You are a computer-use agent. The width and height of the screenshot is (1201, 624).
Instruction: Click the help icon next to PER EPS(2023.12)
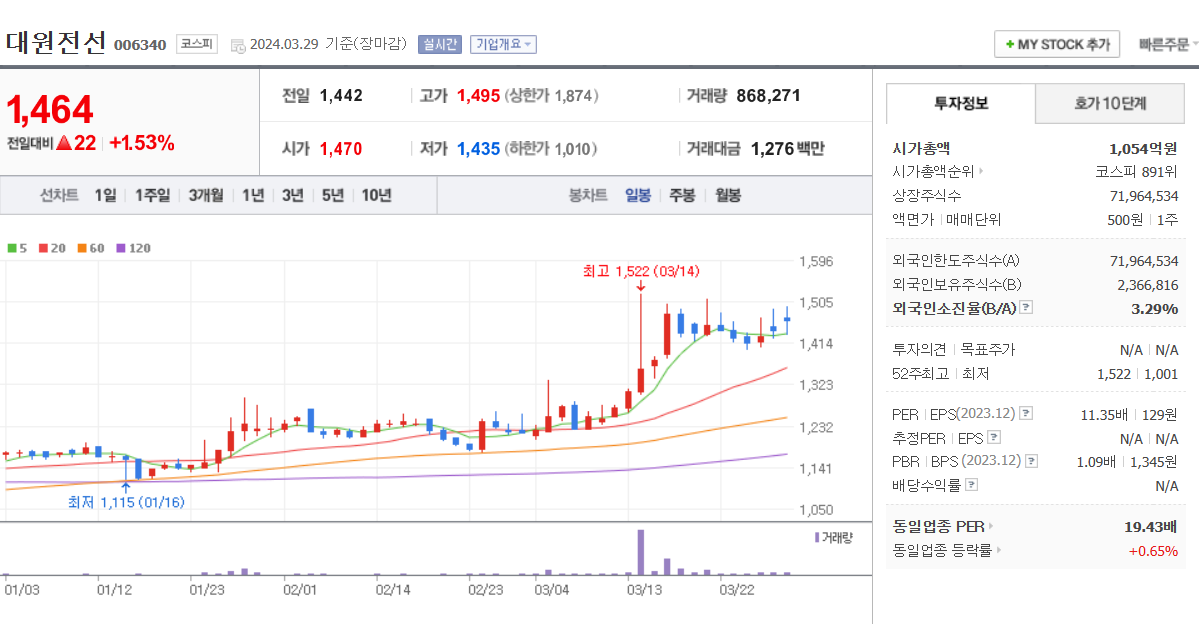1026,413
